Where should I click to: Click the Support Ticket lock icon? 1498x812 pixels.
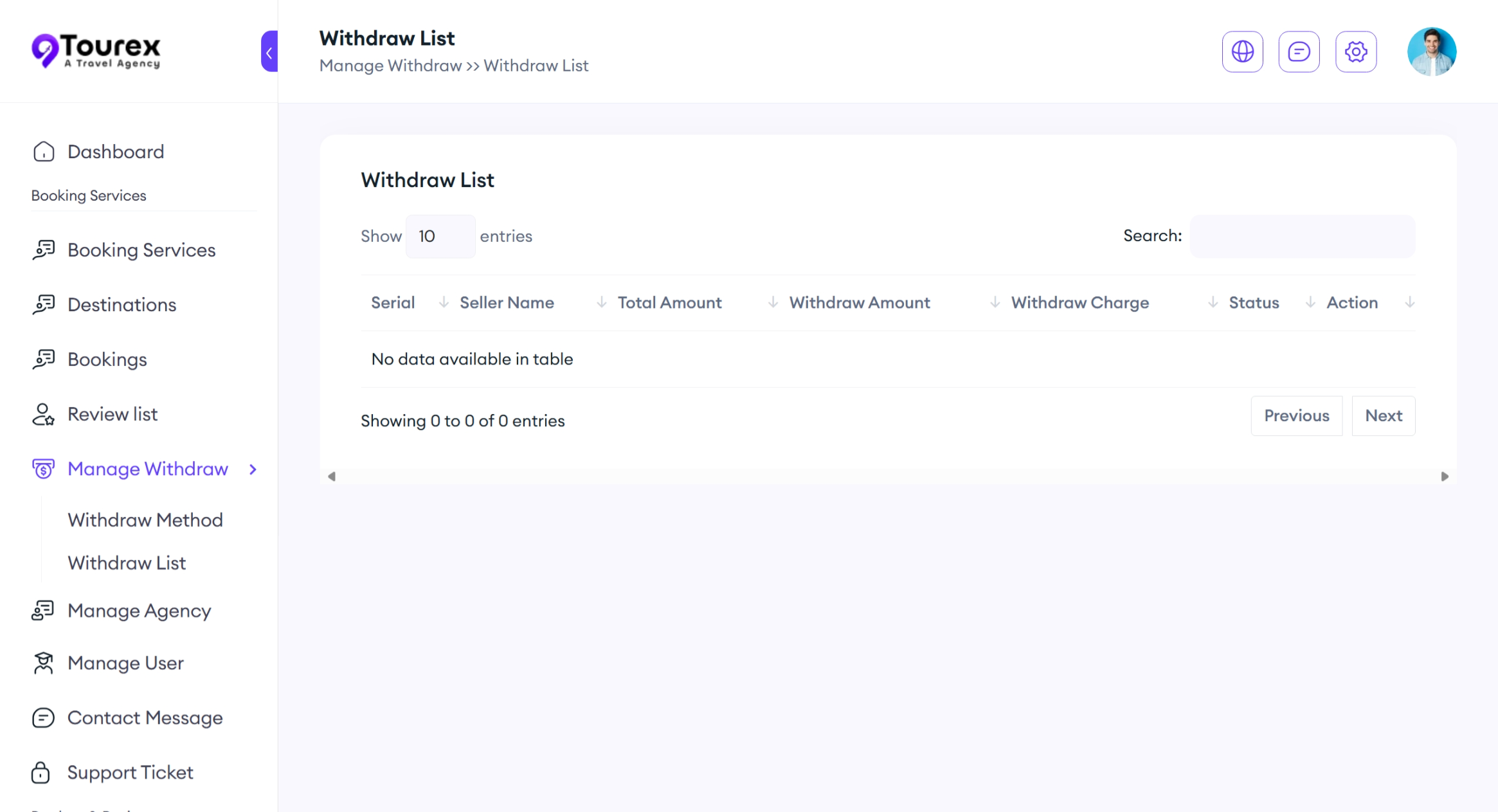(x=41, y=772)
